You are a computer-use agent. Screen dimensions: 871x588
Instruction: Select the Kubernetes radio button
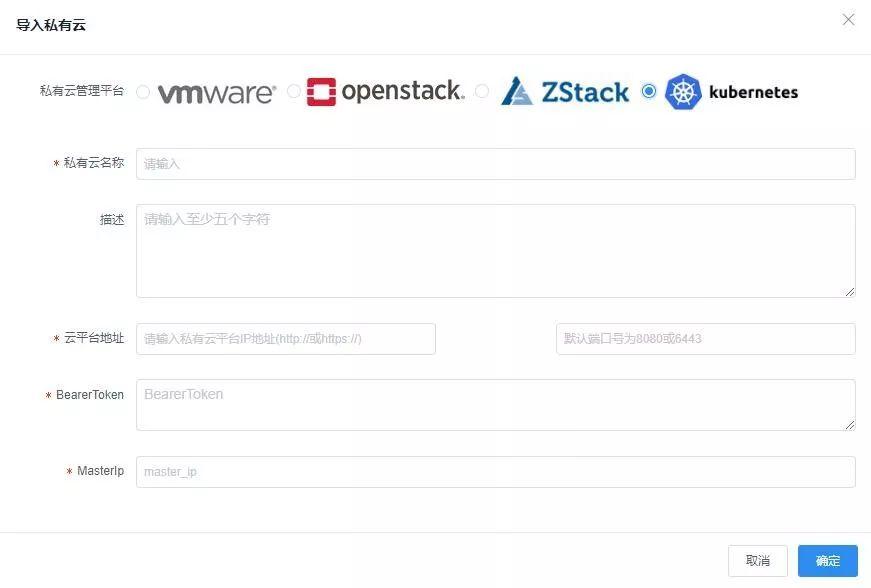[x=649, y=92]
